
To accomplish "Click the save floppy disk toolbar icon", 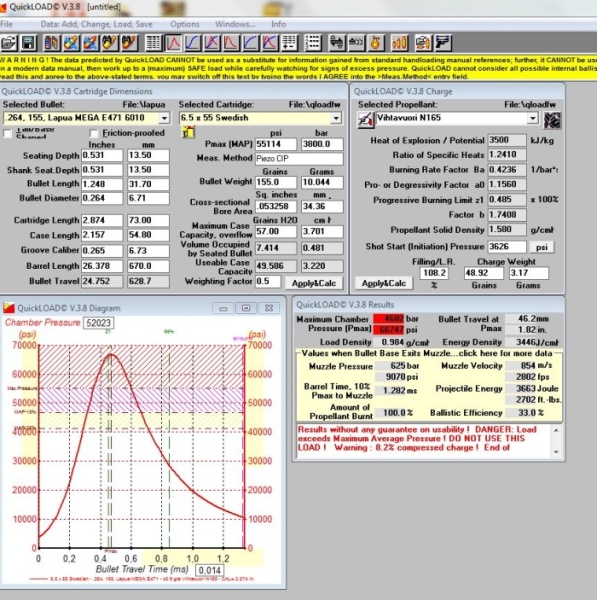I will pyautogui.click(x=28, y=42).
